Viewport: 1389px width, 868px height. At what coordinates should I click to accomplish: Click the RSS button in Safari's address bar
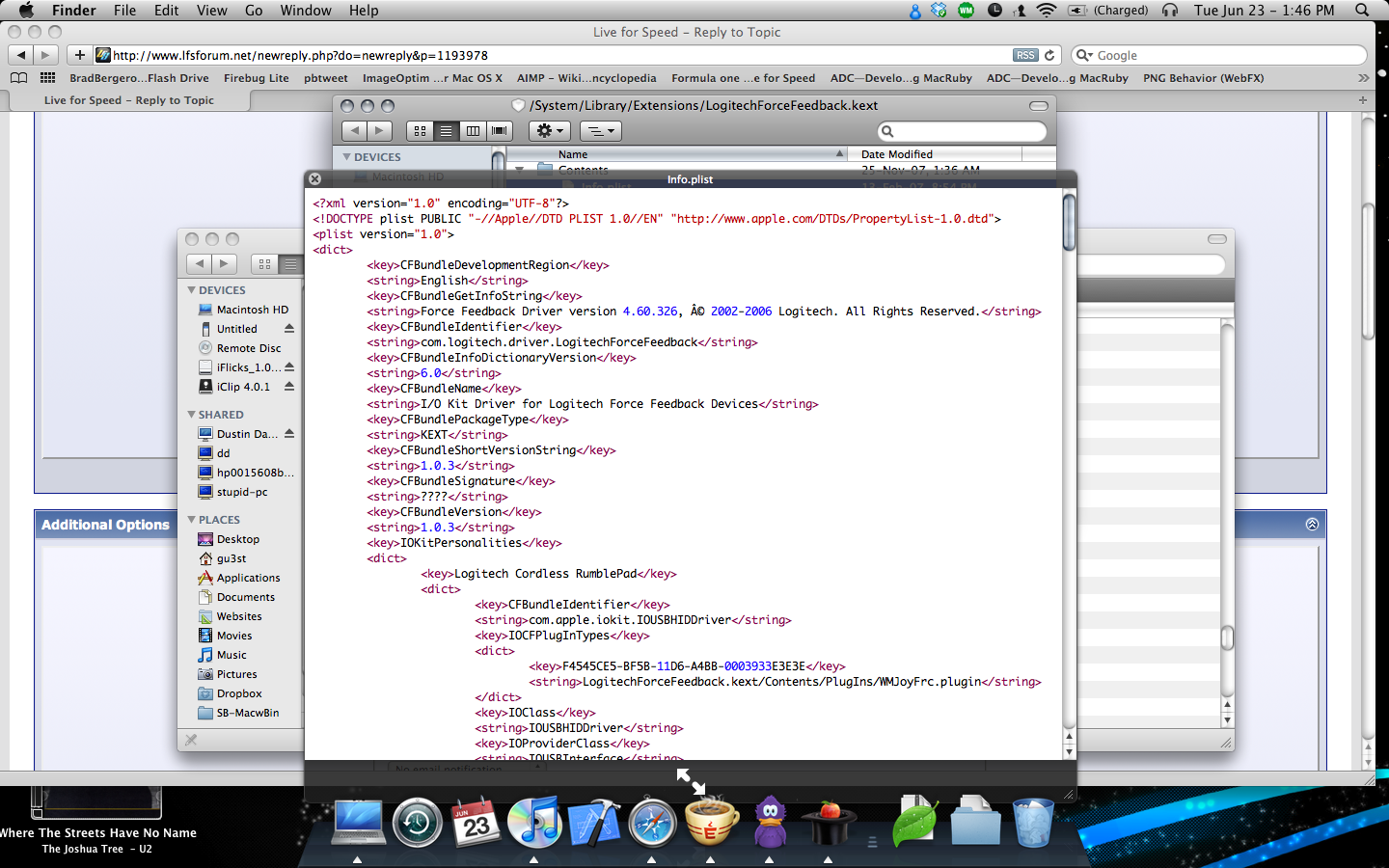[x=1025, y=55]
